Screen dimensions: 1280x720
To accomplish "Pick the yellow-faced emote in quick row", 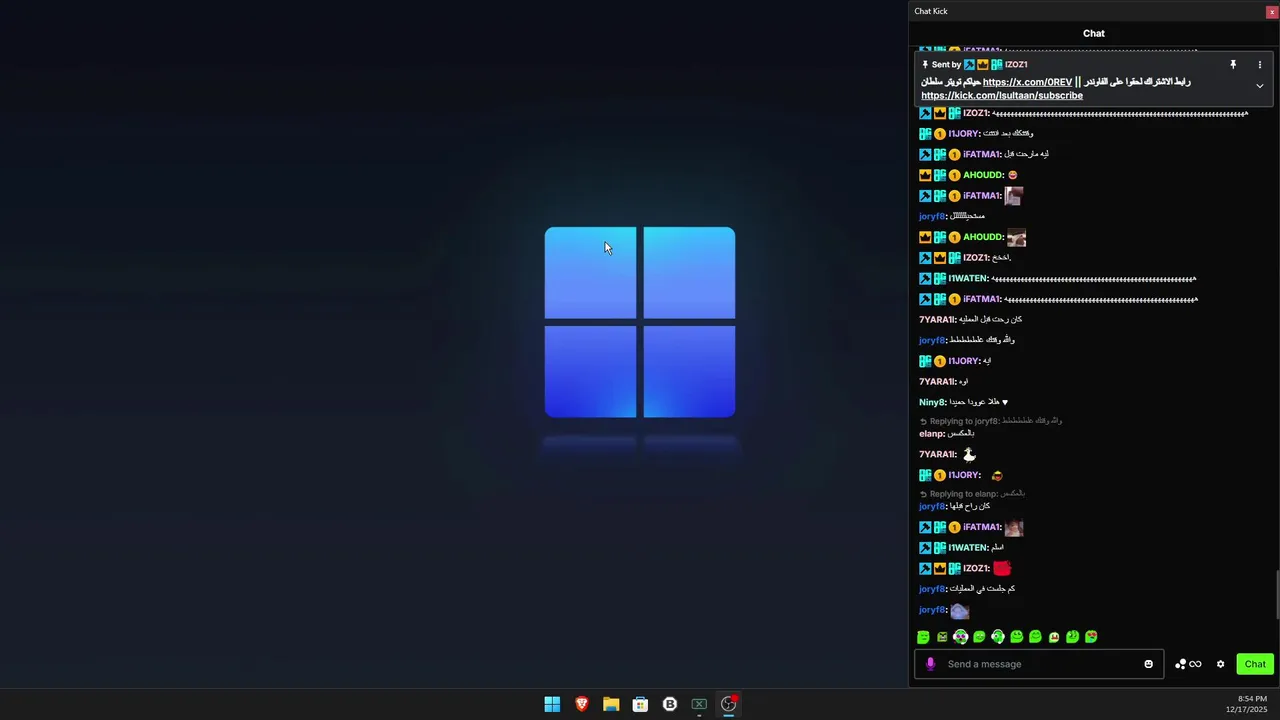I will (1054, 637).
